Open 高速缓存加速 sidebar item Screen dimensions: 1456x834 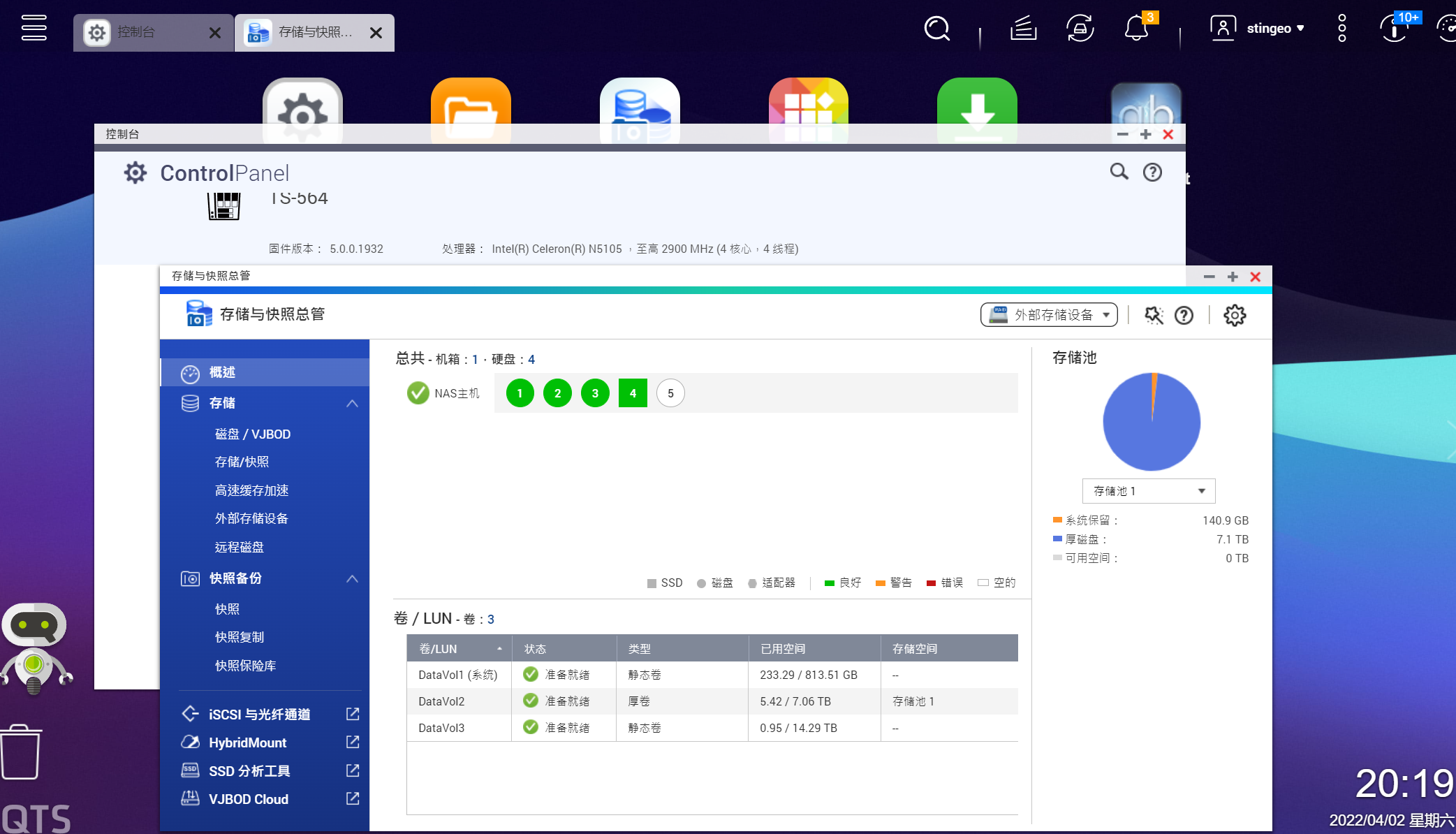[x=251, y=490]
